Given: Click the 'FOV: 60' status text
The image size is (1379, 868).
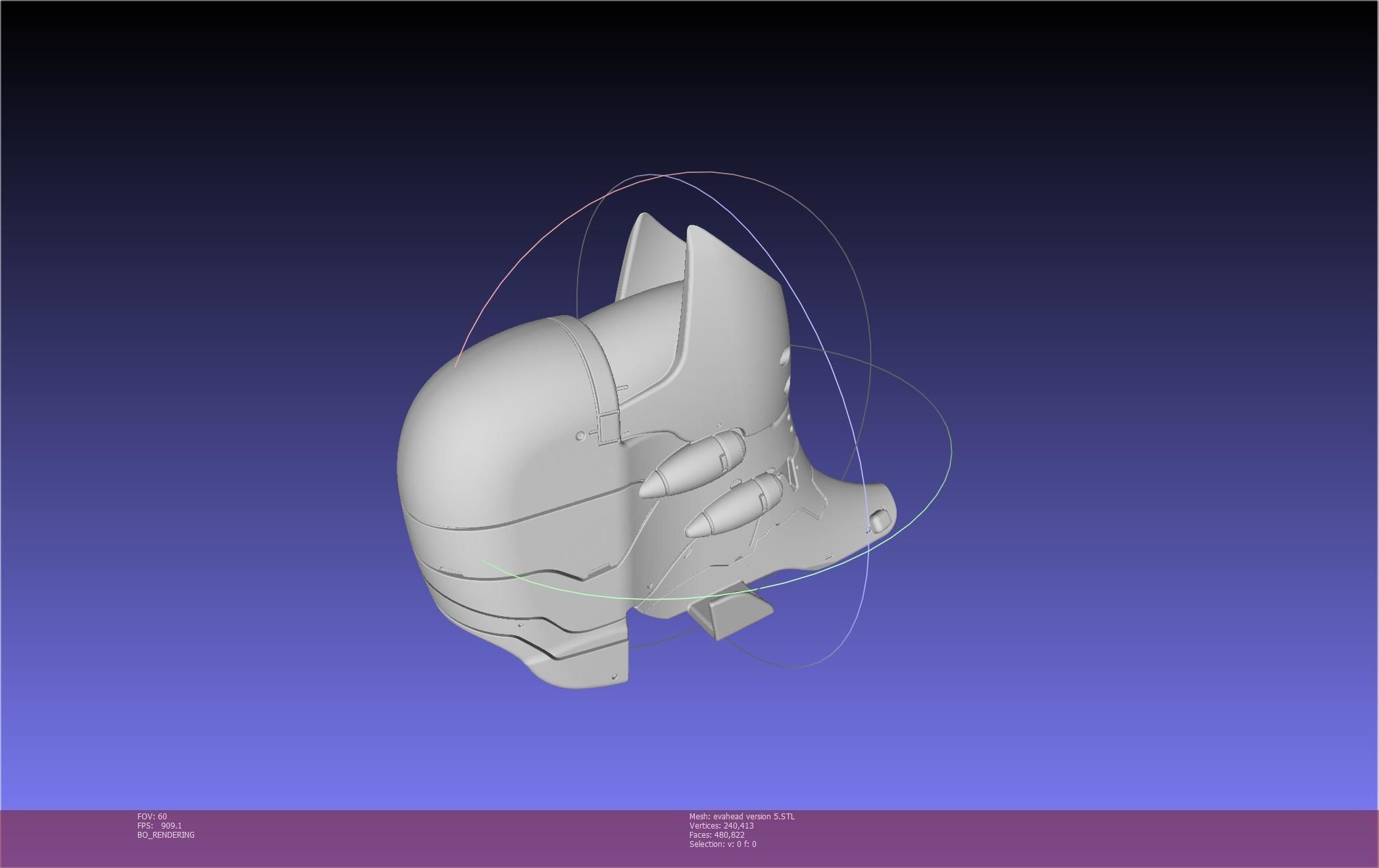Looking at the screenshot, I should (x=152, y=817).
